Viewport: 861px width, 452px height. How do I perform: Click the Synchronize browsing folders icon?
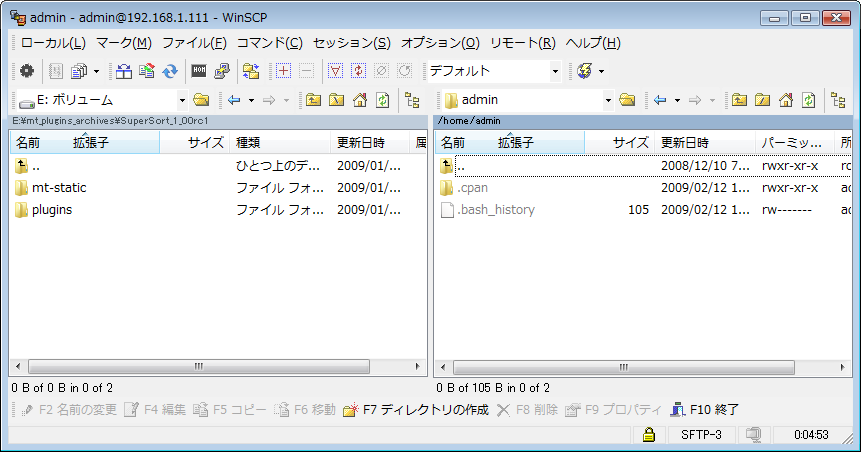[251, 71]
